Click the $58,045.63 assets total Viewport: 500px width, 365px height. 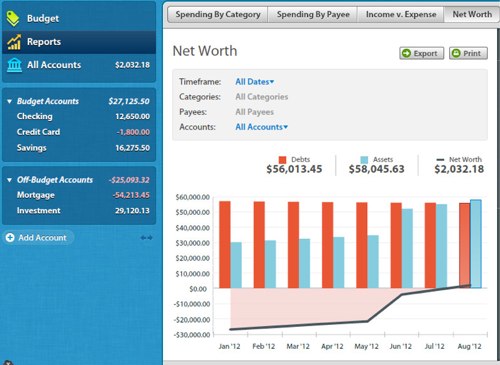click(x=376, y=169)
